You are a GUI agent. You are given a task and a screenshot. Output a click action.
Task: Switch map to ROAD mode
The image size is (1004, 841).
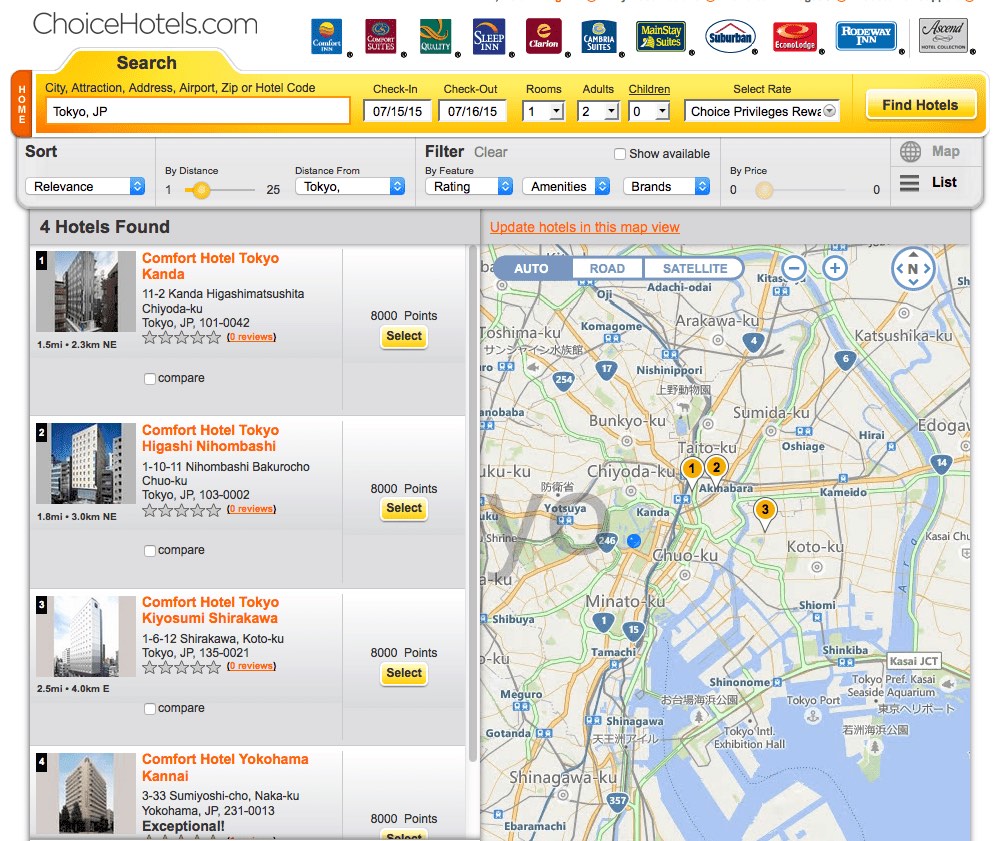[x=607, y=268]
